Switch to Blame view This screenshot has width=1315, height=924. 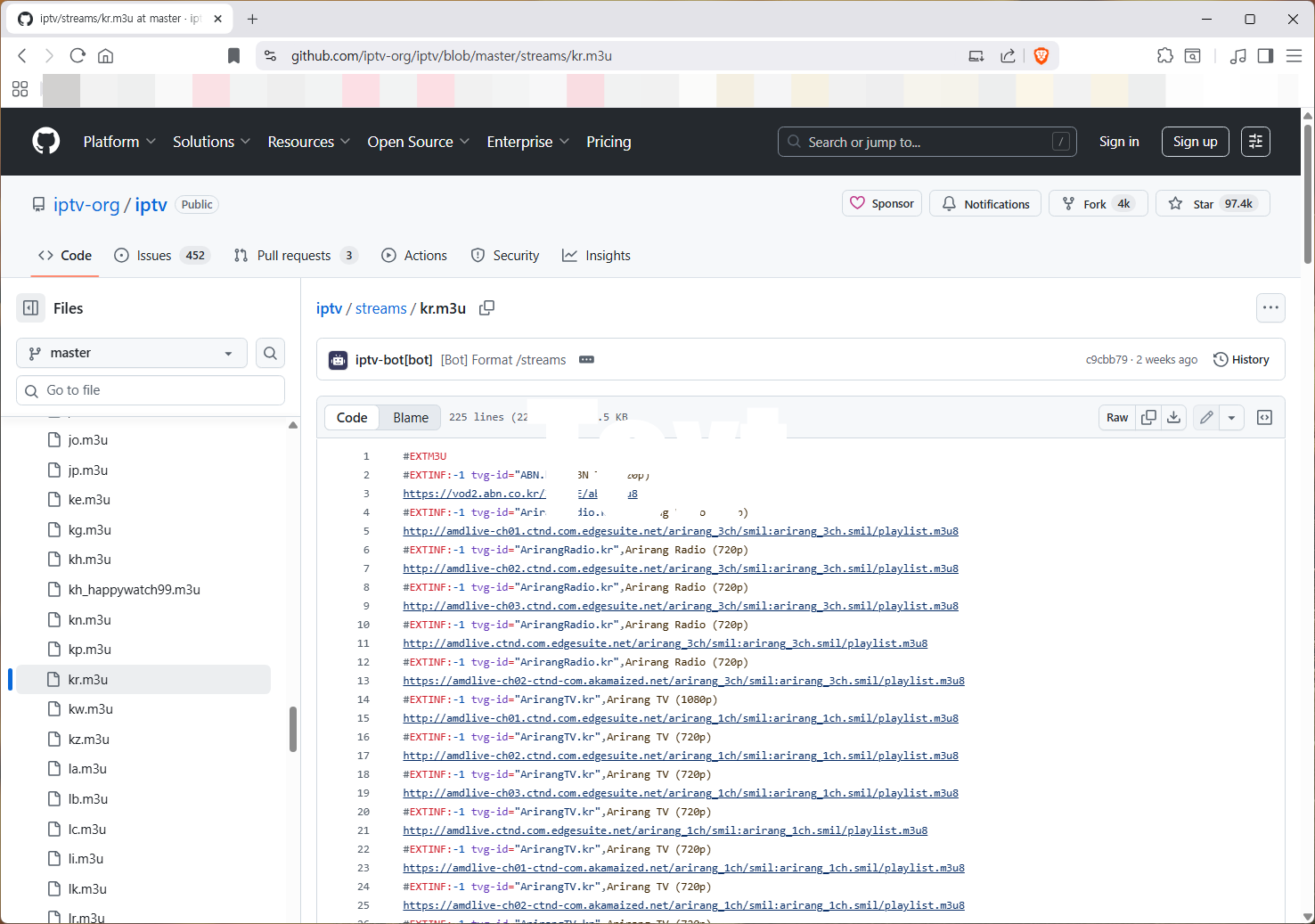click(411, 418)
